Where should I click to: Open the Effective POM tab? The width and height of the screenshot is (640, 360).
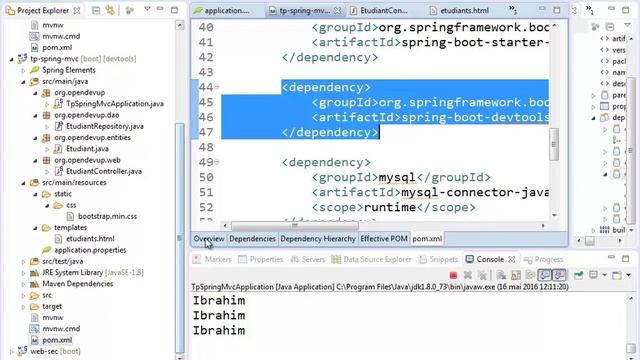pyautogui.click(x=384, y=239)
